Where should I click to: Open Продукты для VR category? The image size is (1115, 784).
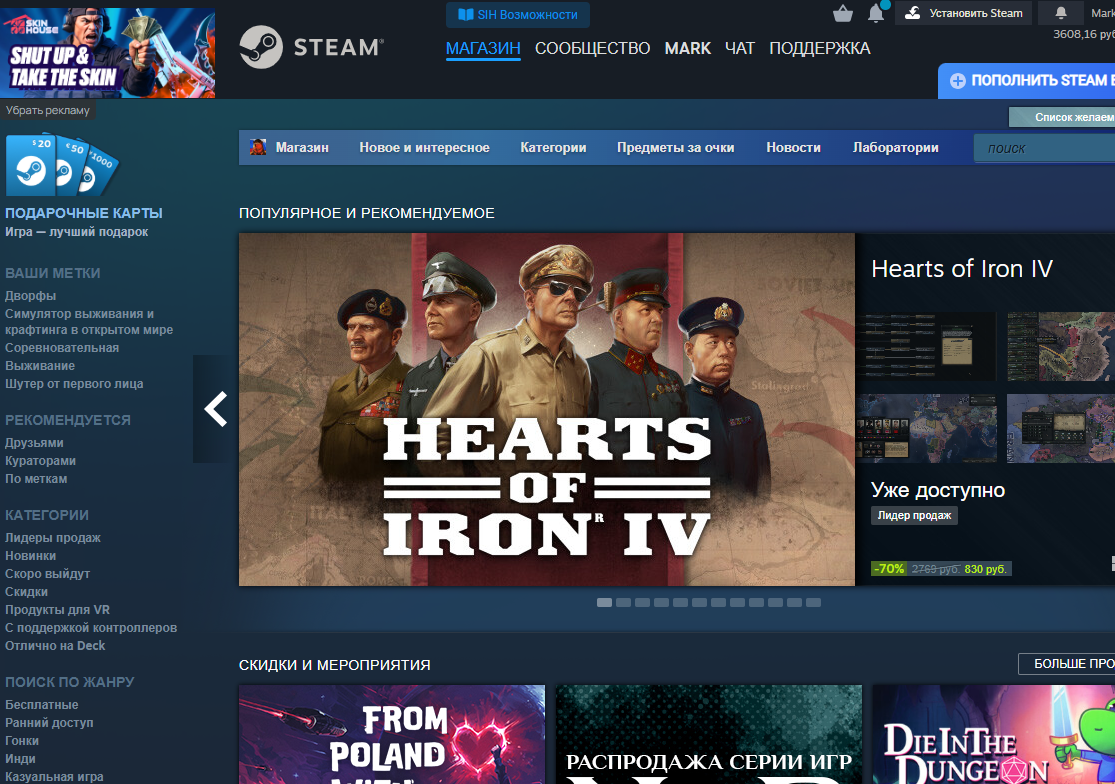click(x=58, y=610)
